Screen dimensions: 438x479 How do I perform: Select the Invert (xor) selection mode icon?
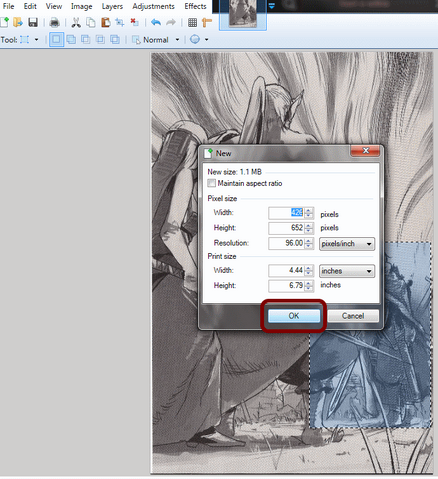click(x=115, y=39)
